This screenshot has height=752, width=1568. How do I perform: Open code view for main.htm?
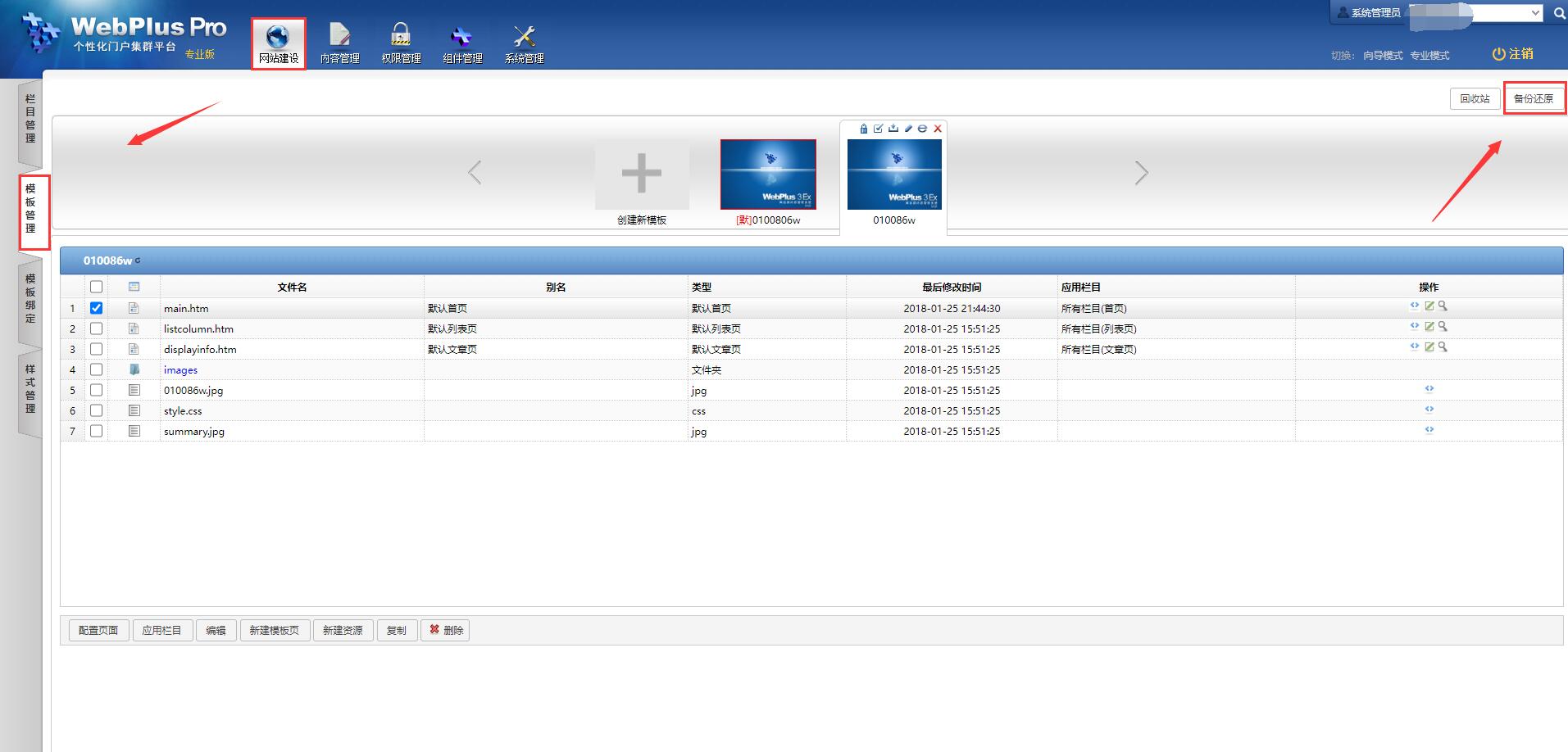pyautogui.click(x=1414, y=306)
